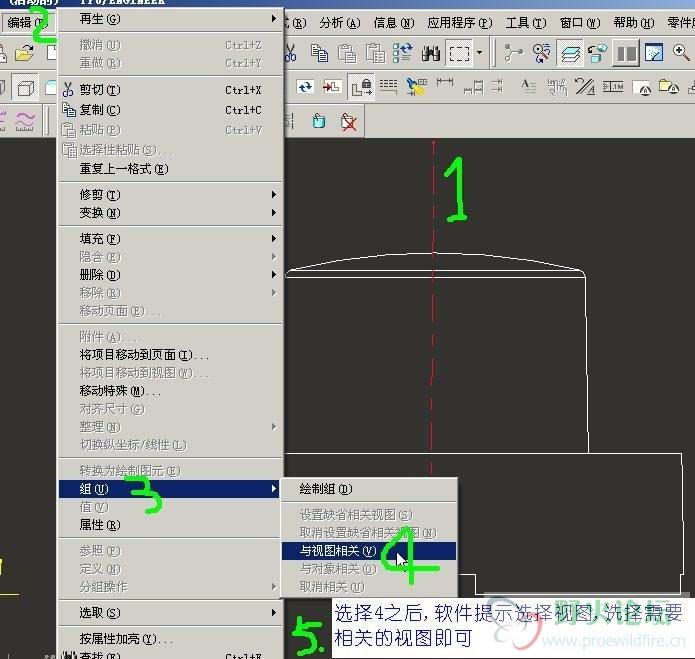Image resolution: width=695 pixels, height=659 pixels.
Task: Select 属性(R) menu entry
Action: (170, 525)
